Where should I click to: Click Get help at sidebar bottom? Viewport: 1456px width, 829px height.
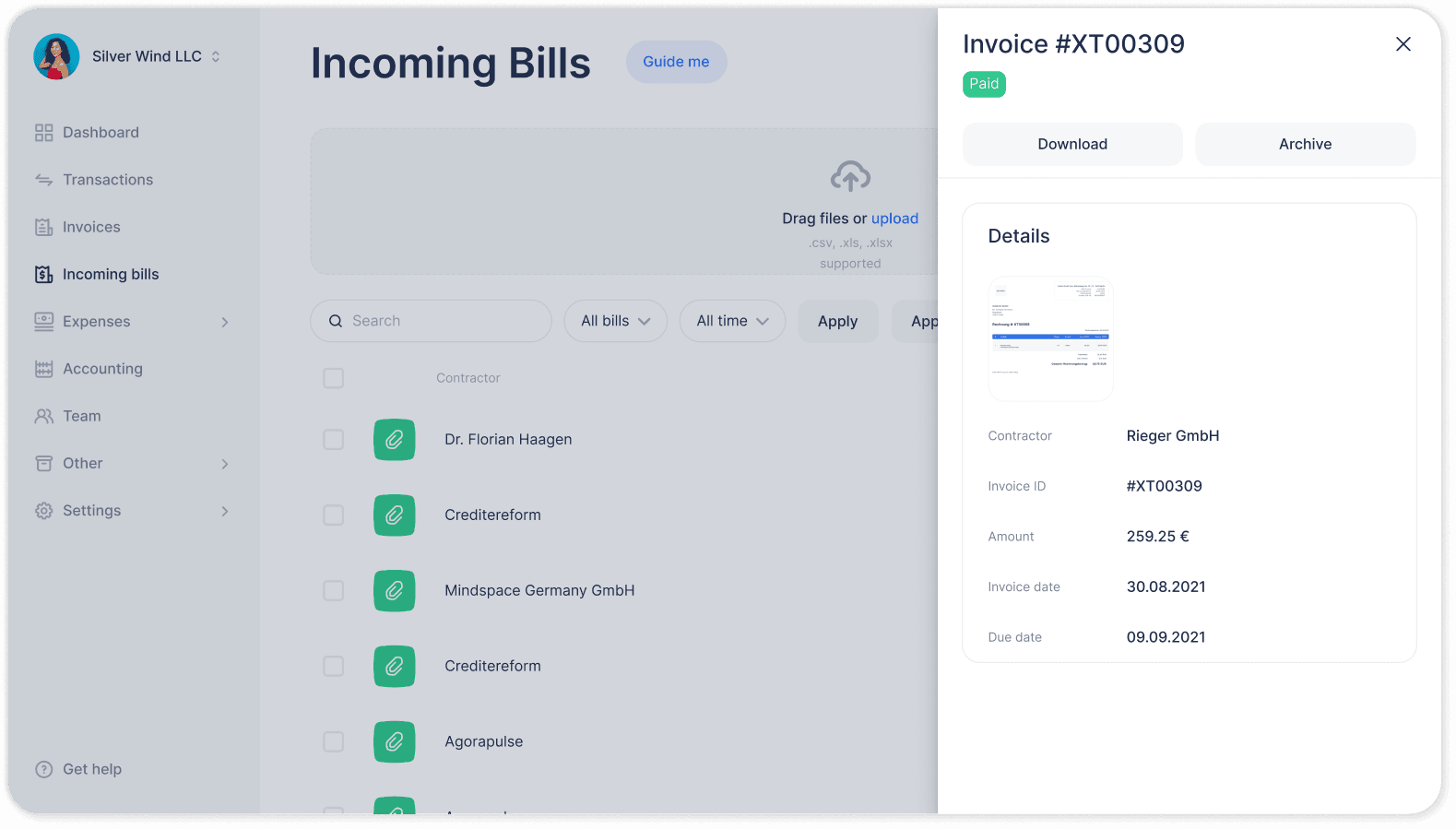tap(92, 769)
